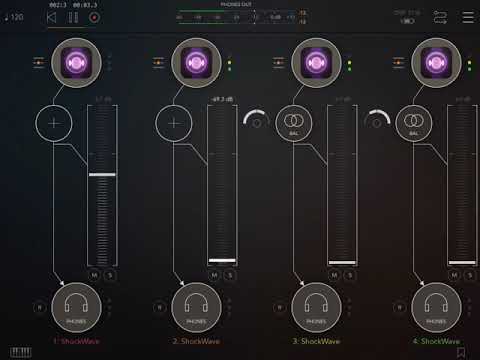The width and height of the screenshot is (480, 360).
Task: Open the MIDI routing matrix icon
Action: 440,17
